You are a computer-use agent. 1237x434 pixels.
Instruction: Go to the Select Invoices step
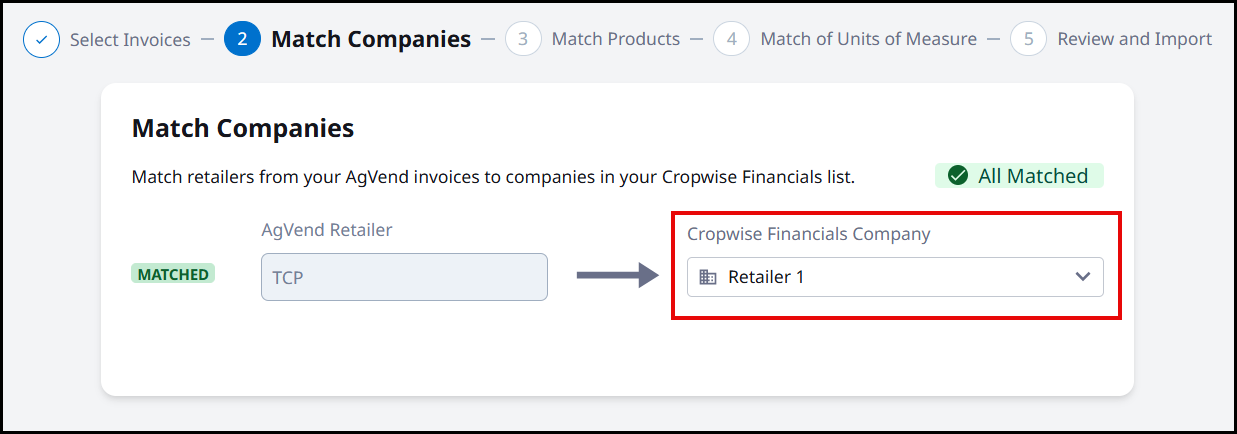tap(130, 40)
